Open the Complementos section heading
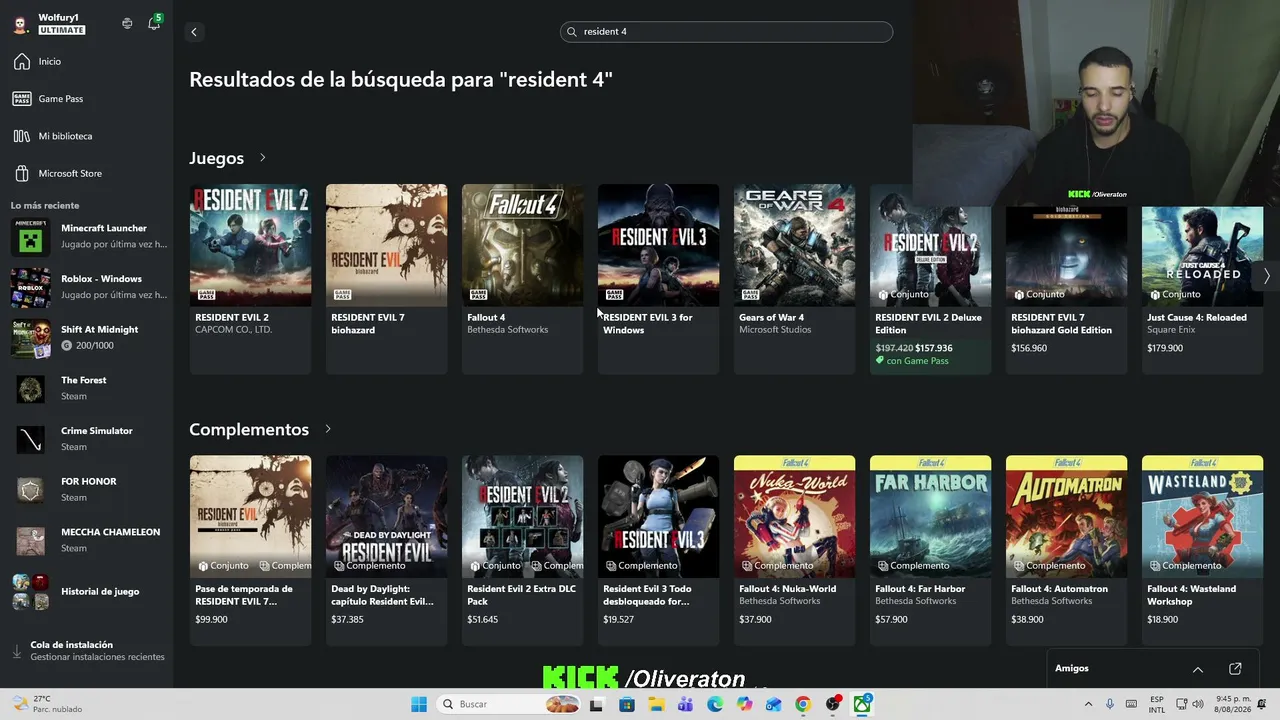The width and height of the screenshot is (1280, 720). [249, 429]
